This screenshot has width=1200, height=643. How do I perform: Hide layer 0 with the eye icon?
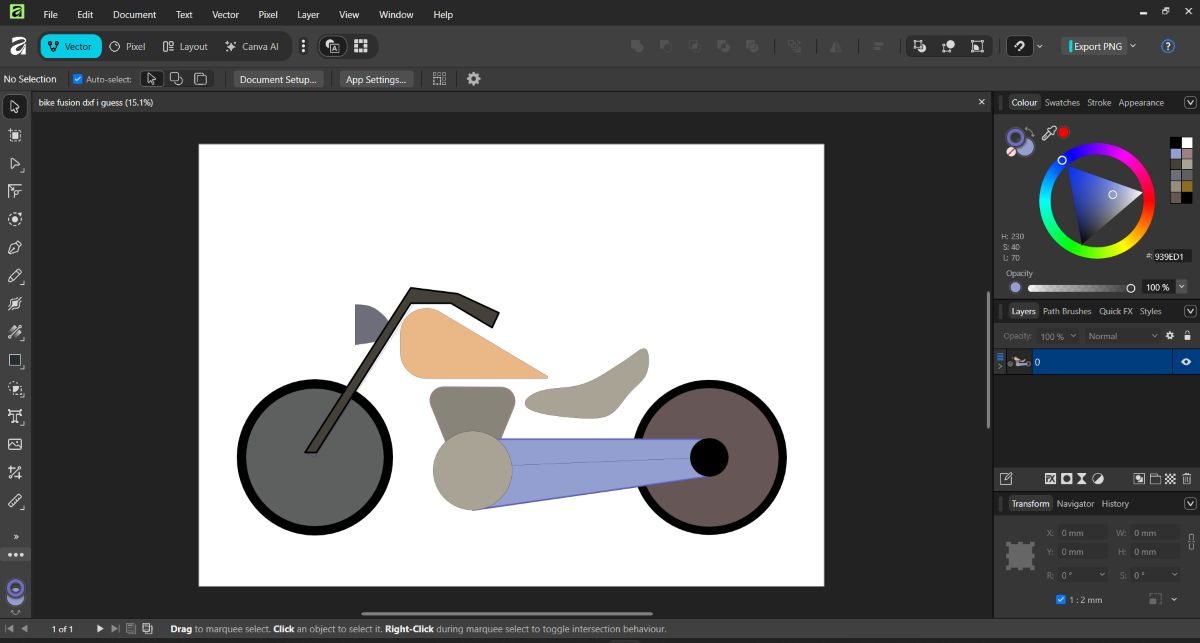1186,362
